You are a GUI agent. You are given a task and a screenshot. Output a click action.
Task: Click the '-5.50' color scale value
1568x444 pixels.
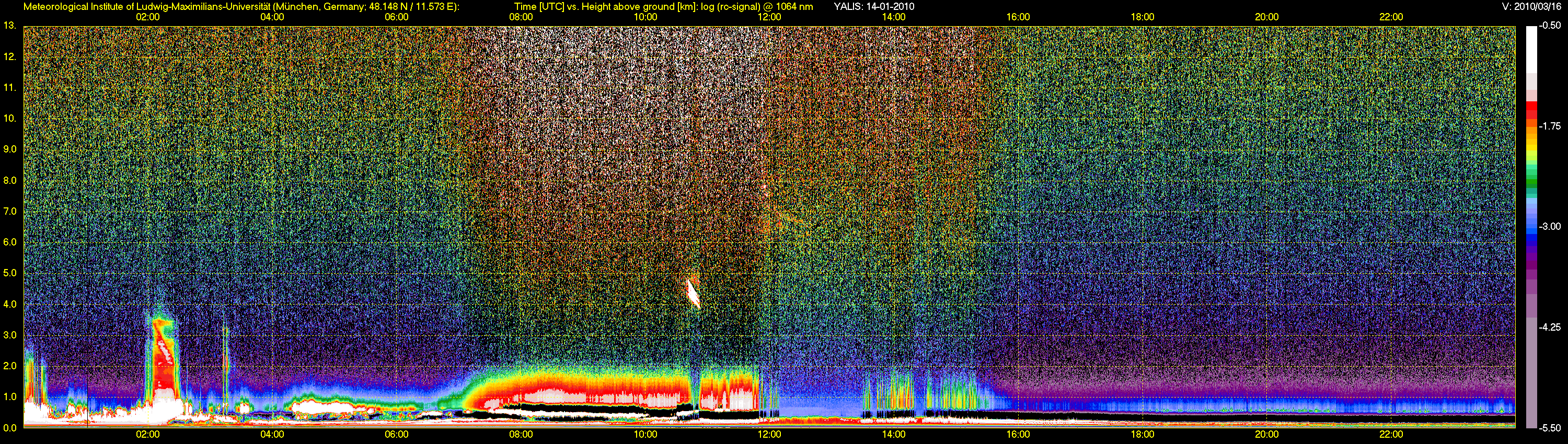coord(1550,428)
